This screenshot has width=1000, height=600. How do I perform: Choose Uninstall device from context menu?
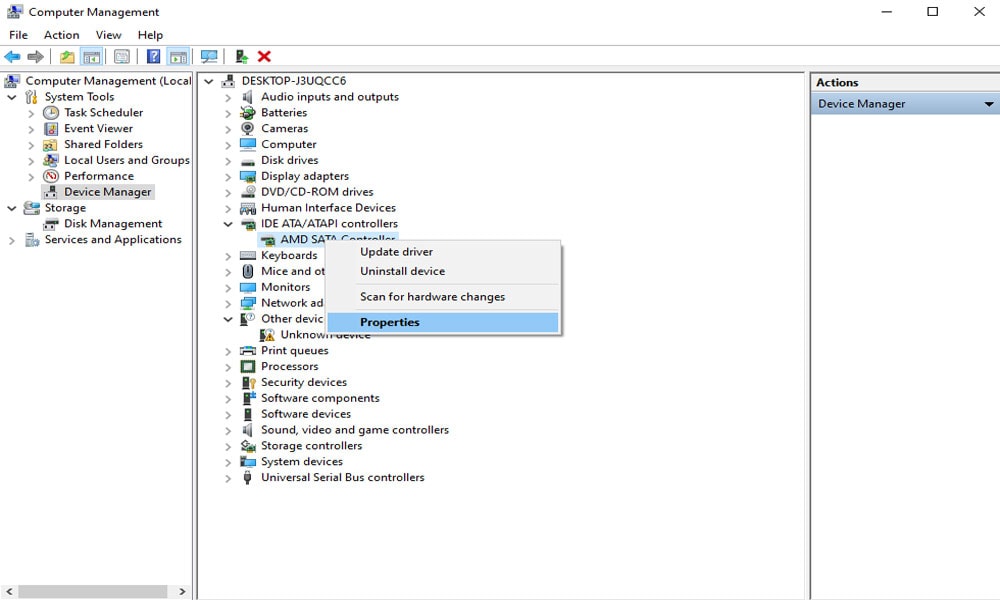tap(443, 271)
